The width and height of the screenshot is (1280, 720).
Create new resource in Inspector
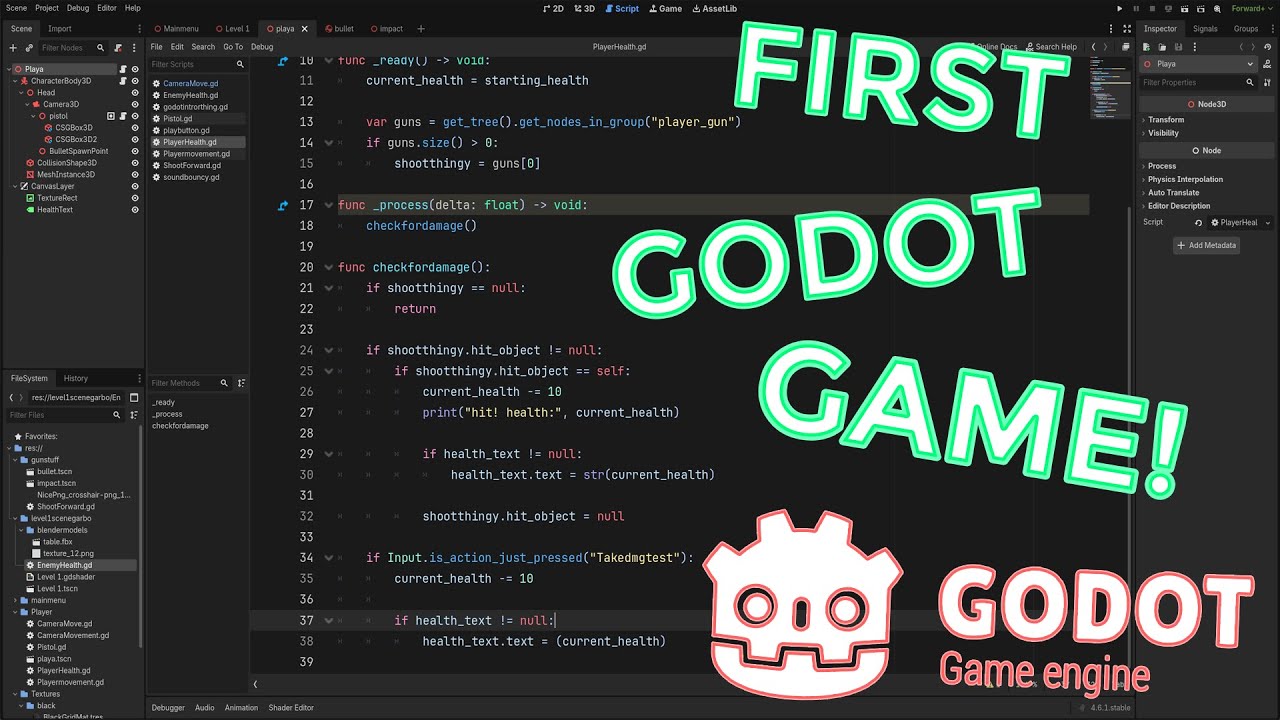[x=1147, y=47]
